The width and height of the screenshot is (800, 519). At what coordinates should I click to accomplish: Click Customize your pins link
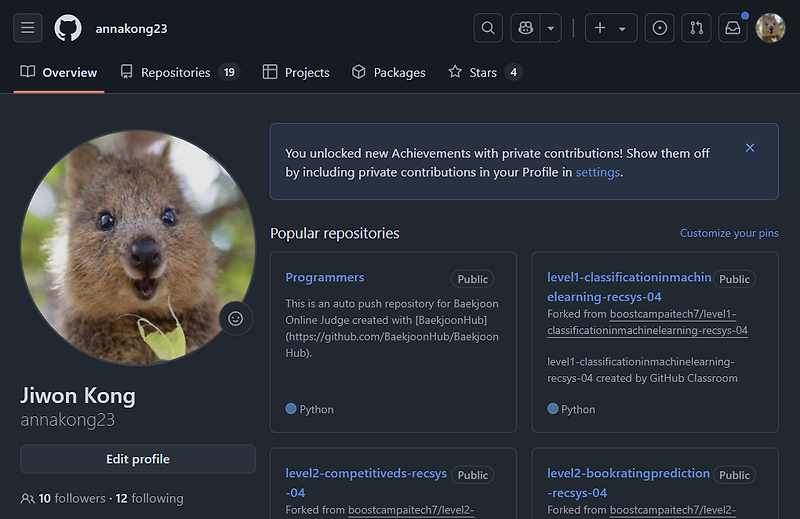coord(729,233)
